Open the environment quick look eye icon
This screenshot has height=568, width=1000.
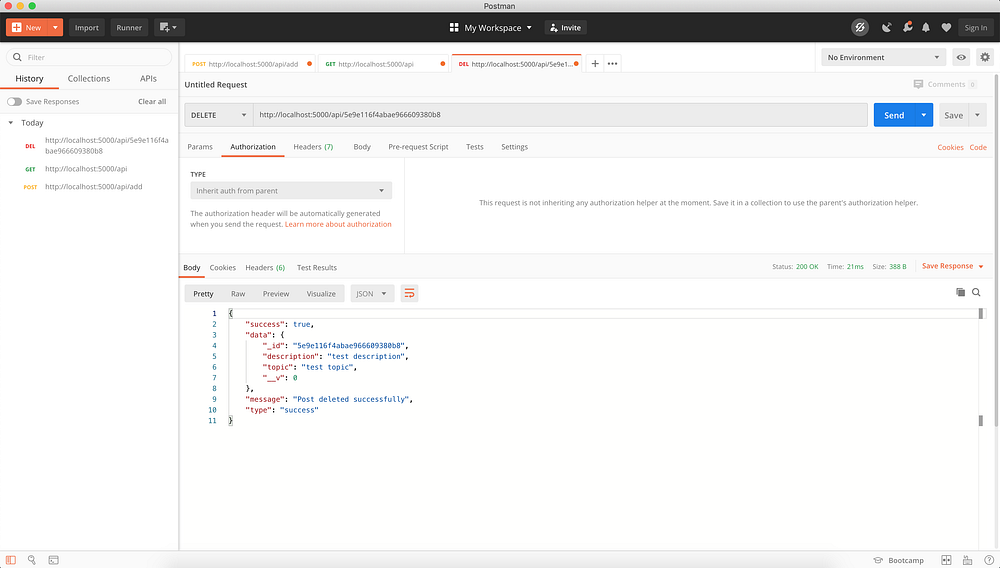(961, 57)
